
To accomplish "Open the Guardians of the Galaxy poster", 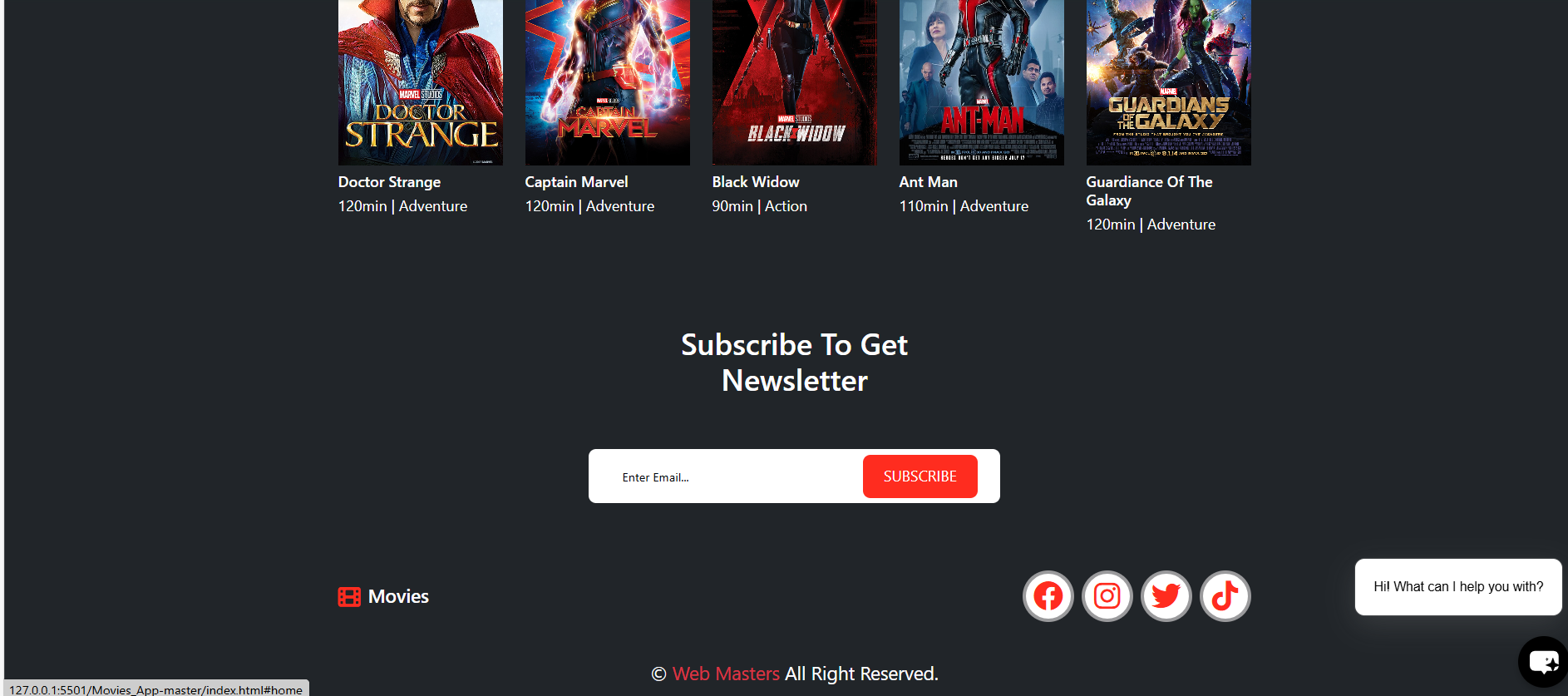I will [1169, 82].
